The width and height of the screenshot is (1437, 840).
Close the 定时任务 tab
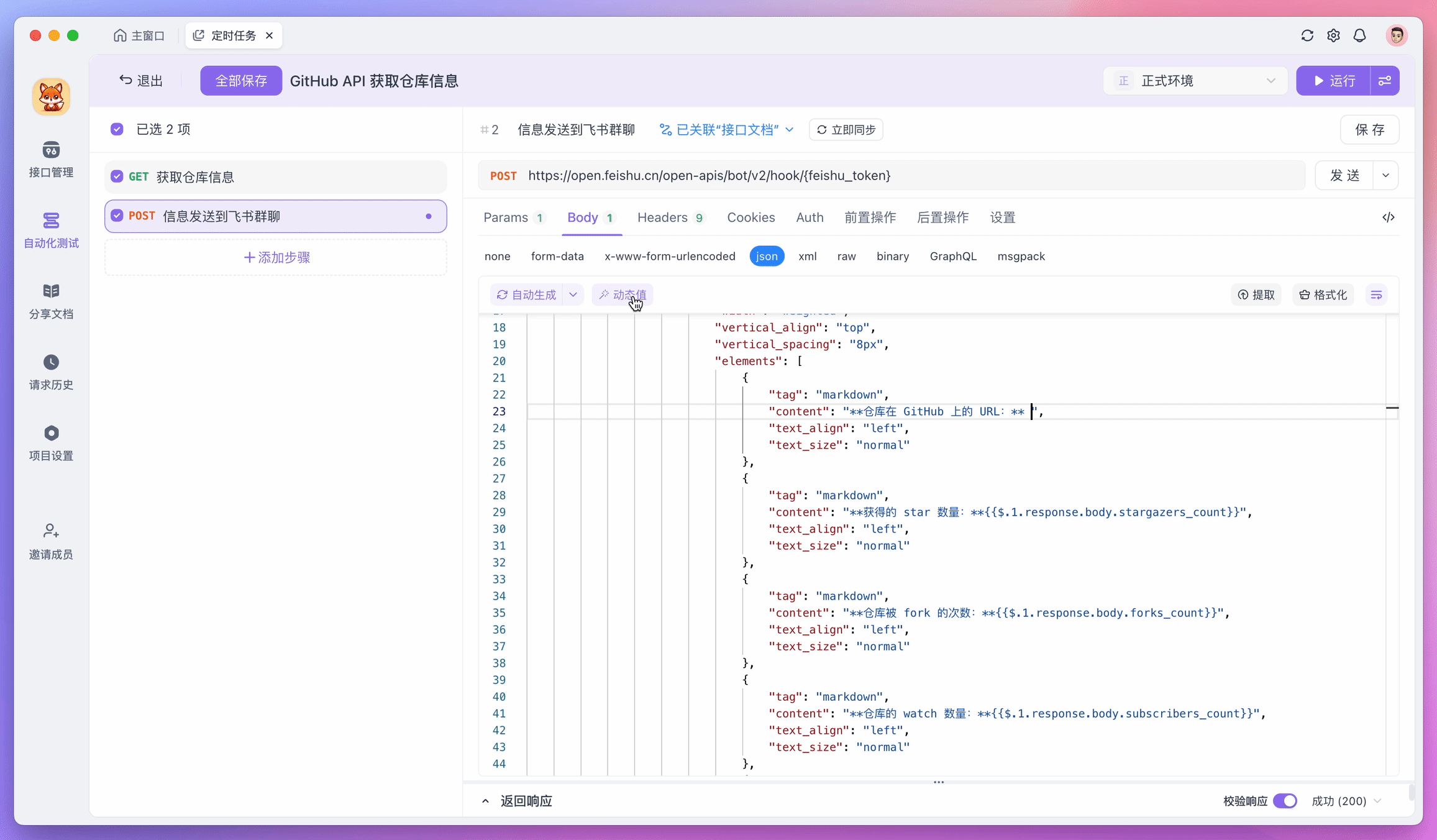269,35
